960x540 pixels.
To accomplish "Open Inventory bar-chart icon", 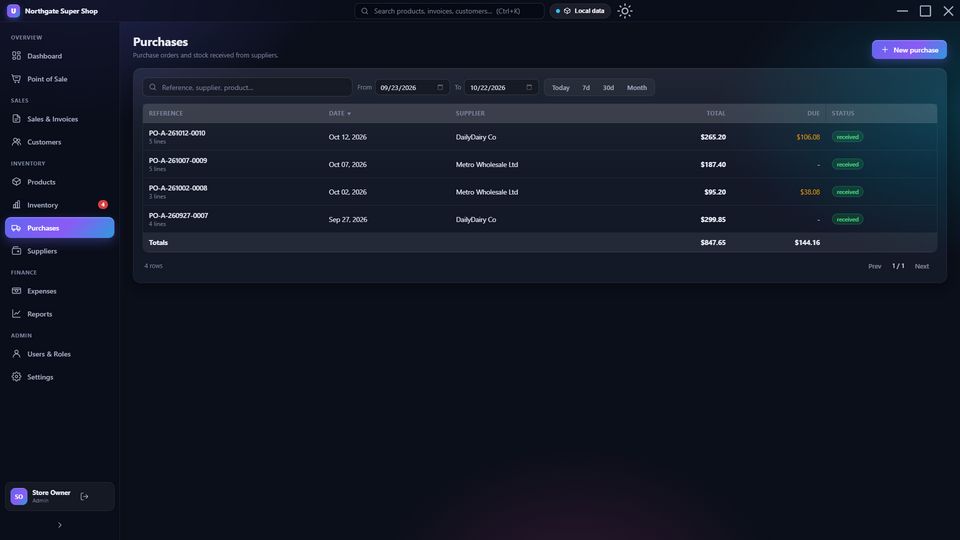I will 17,204.
